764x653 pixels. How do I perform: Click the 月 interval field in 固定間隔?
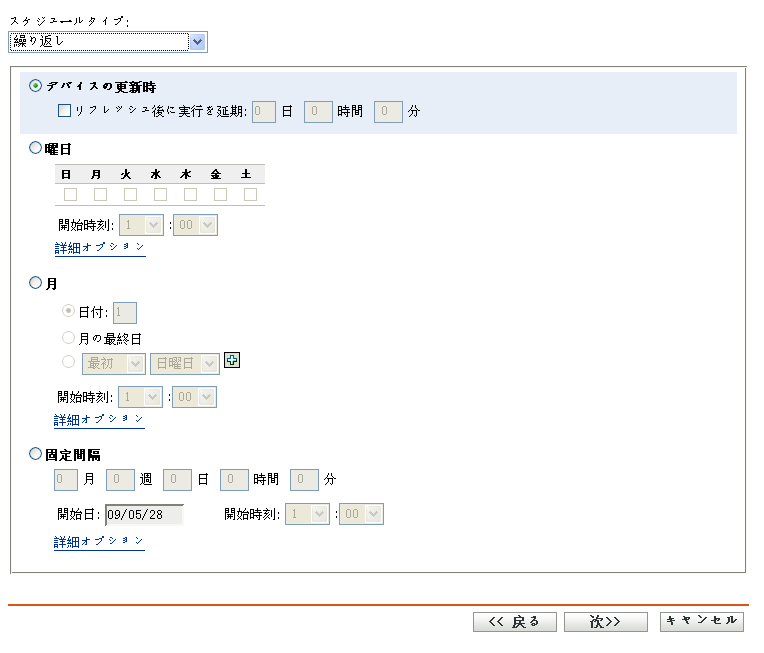tap(66, 480)
